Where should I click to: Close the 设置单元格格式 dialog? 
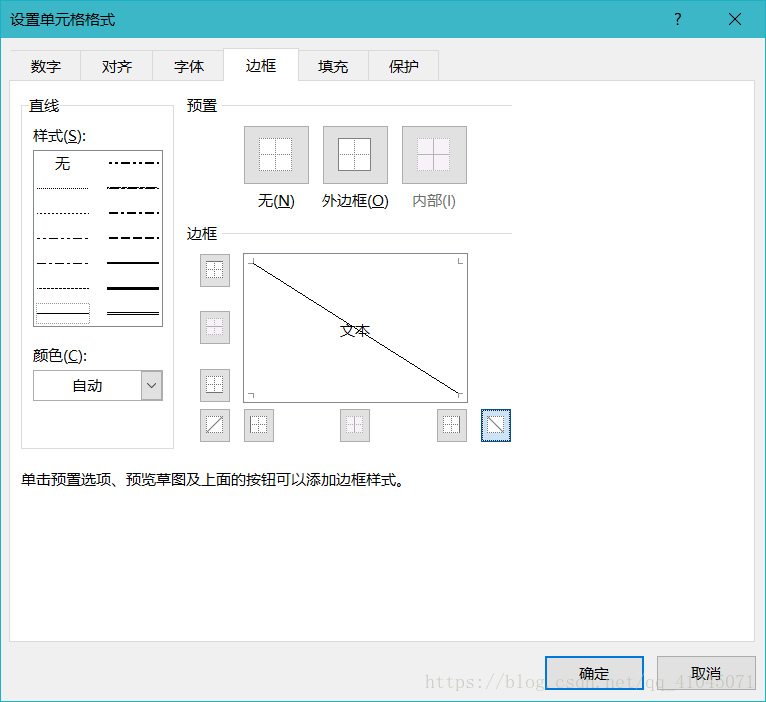coord(735,19)
